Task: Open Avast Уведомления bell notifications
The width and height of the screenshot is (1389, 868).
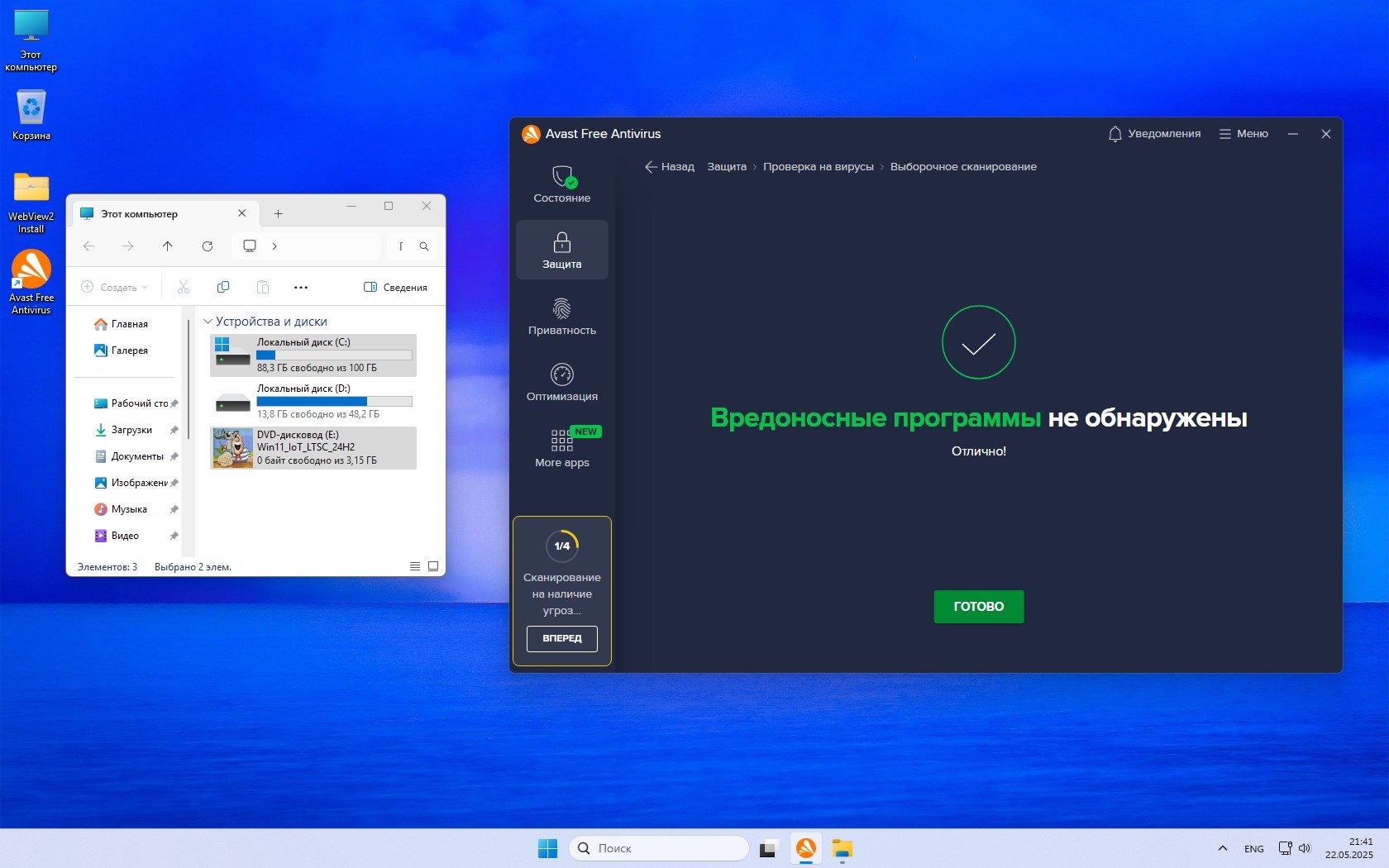Action: coord(1154,134)
